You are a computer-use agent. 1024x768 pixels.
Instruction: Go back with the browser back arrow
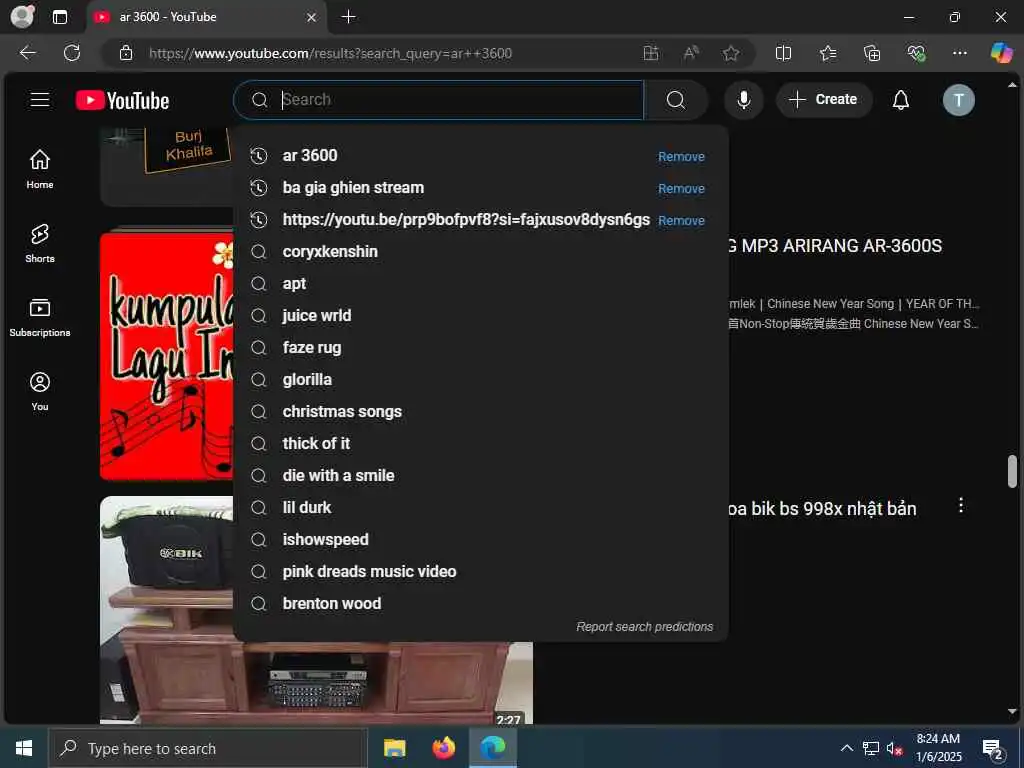pos(27,53)
